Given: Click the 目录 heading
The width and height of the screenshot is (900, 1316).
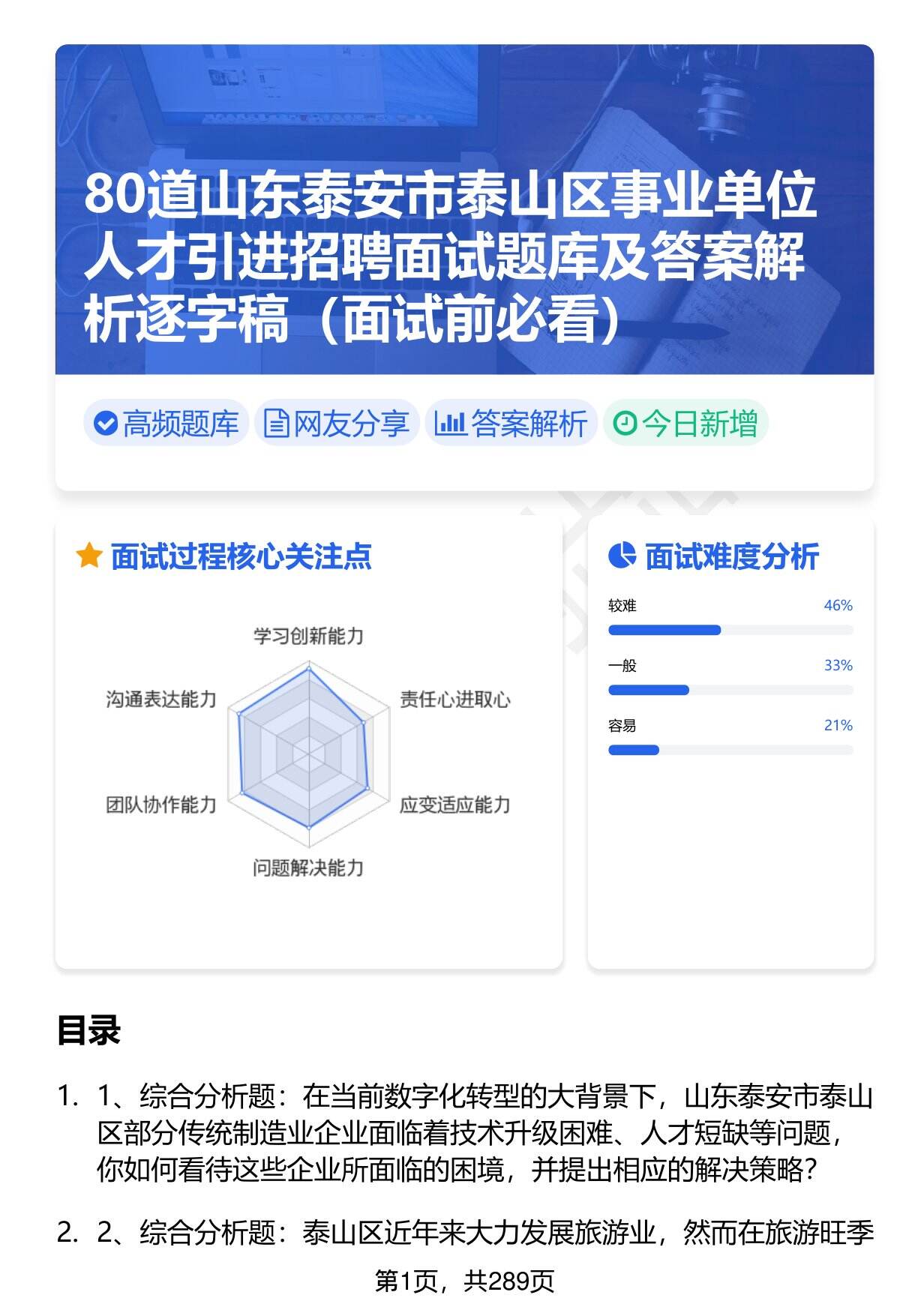Looking at the screenshot, I should point(88,1031).
